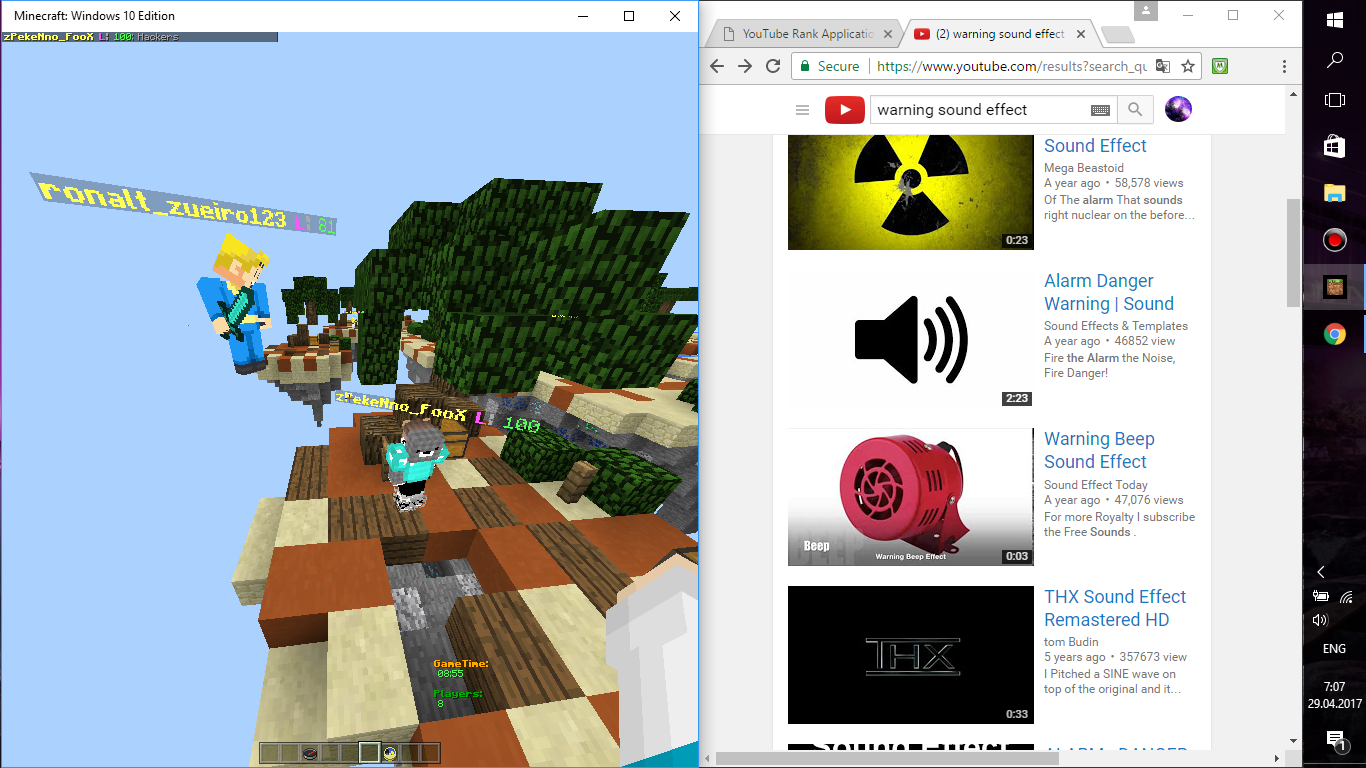Image resolution: width=1366 pixels, height=768 pixels.
Task: Open Warning Beep Sound Effect title
Action: [1099, 450]
